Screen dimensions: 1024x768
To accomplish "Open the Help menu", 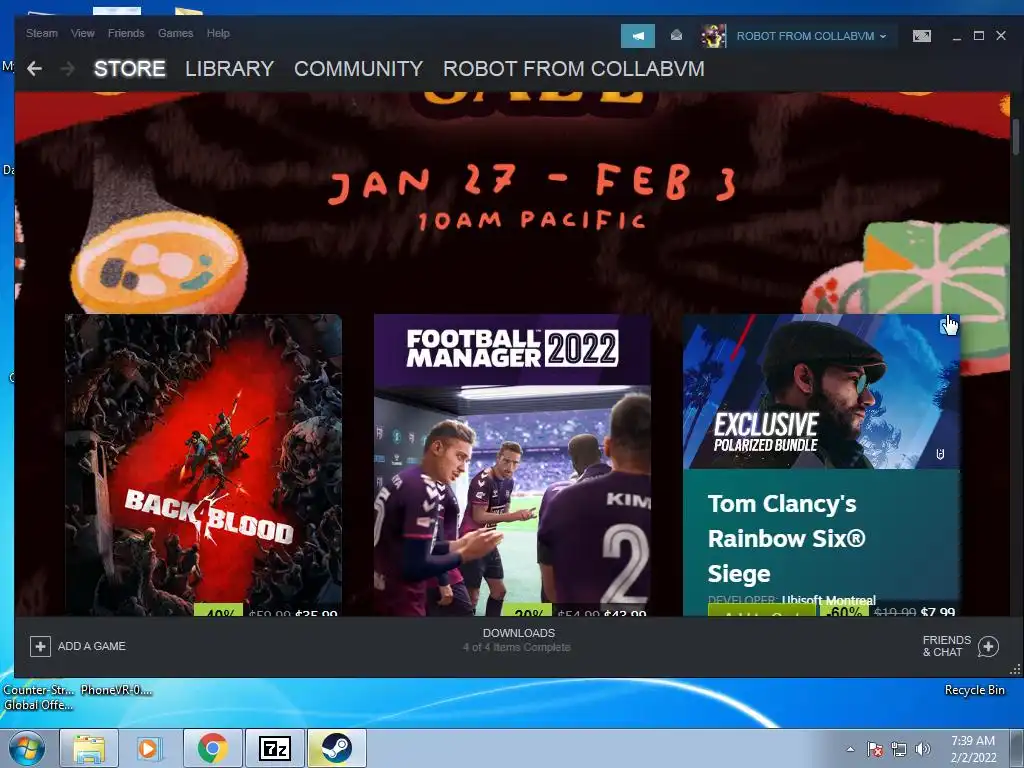I will pyautogui.click(x=218, y=33).
